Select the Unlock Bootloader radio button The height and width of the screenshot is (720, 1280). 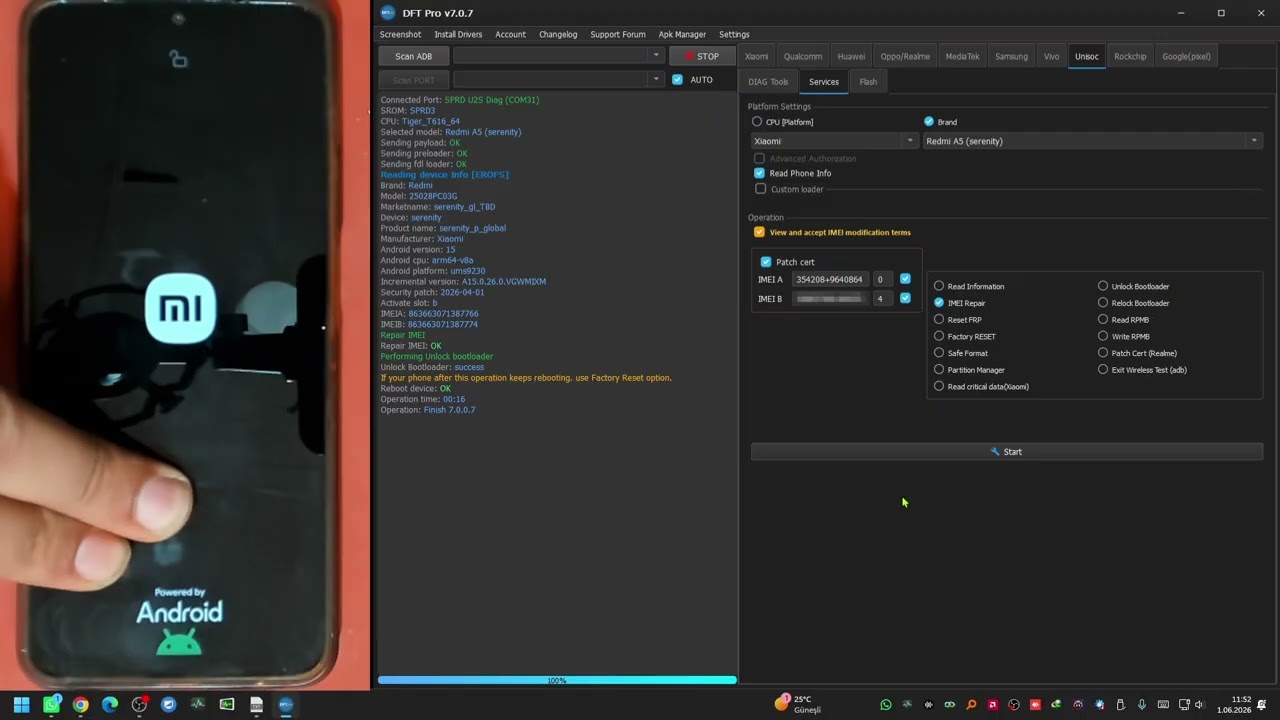(x=1103, y=286)
